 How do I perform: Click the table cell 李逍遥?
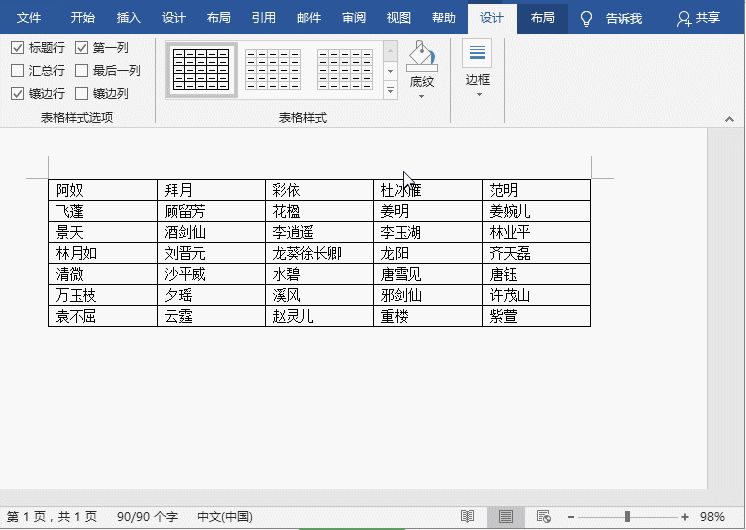click(319, 232)
